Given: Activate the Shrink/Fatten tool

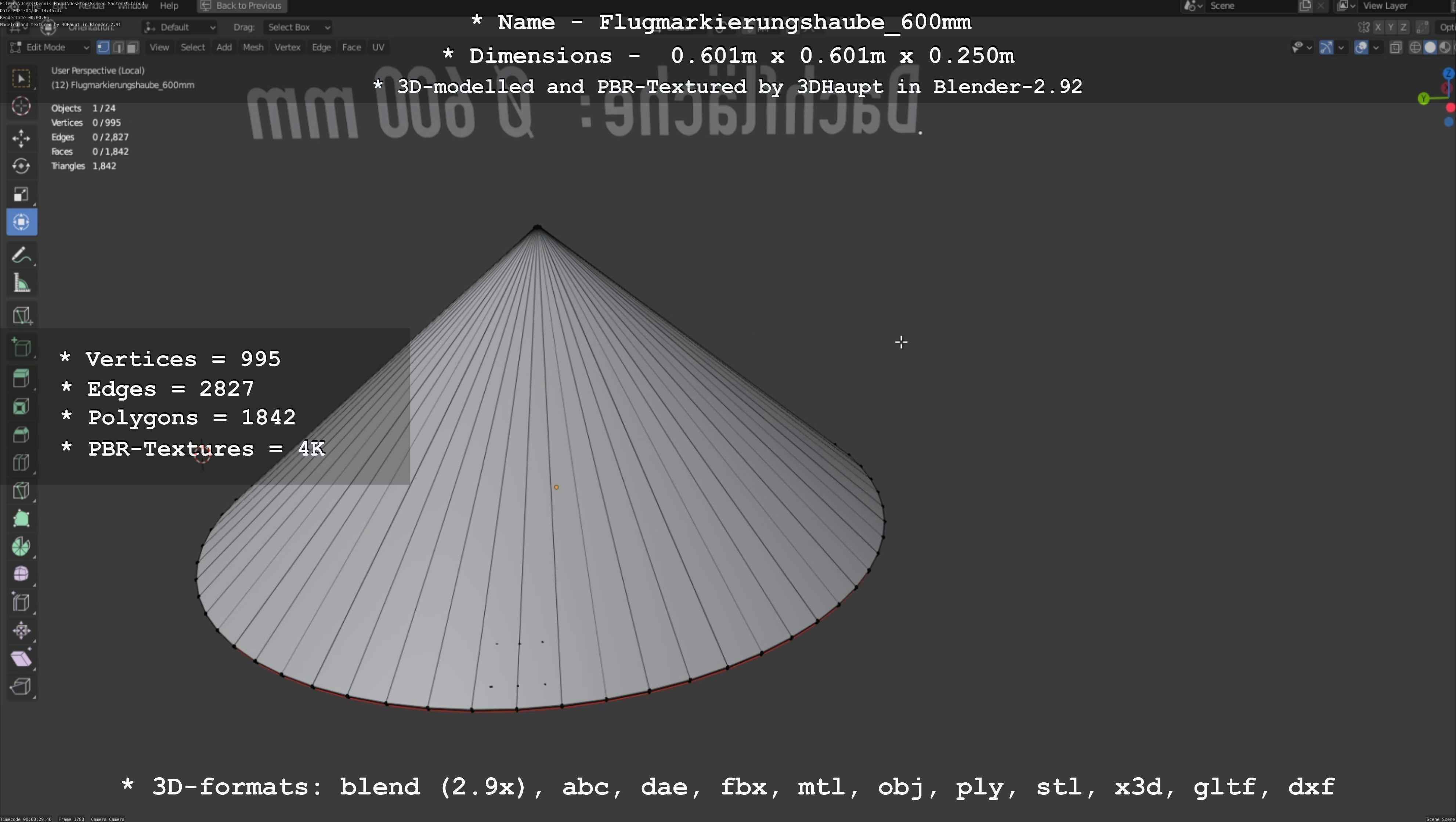Looking at the screenshot, I should pyautogui.click(x=21, y=630).
